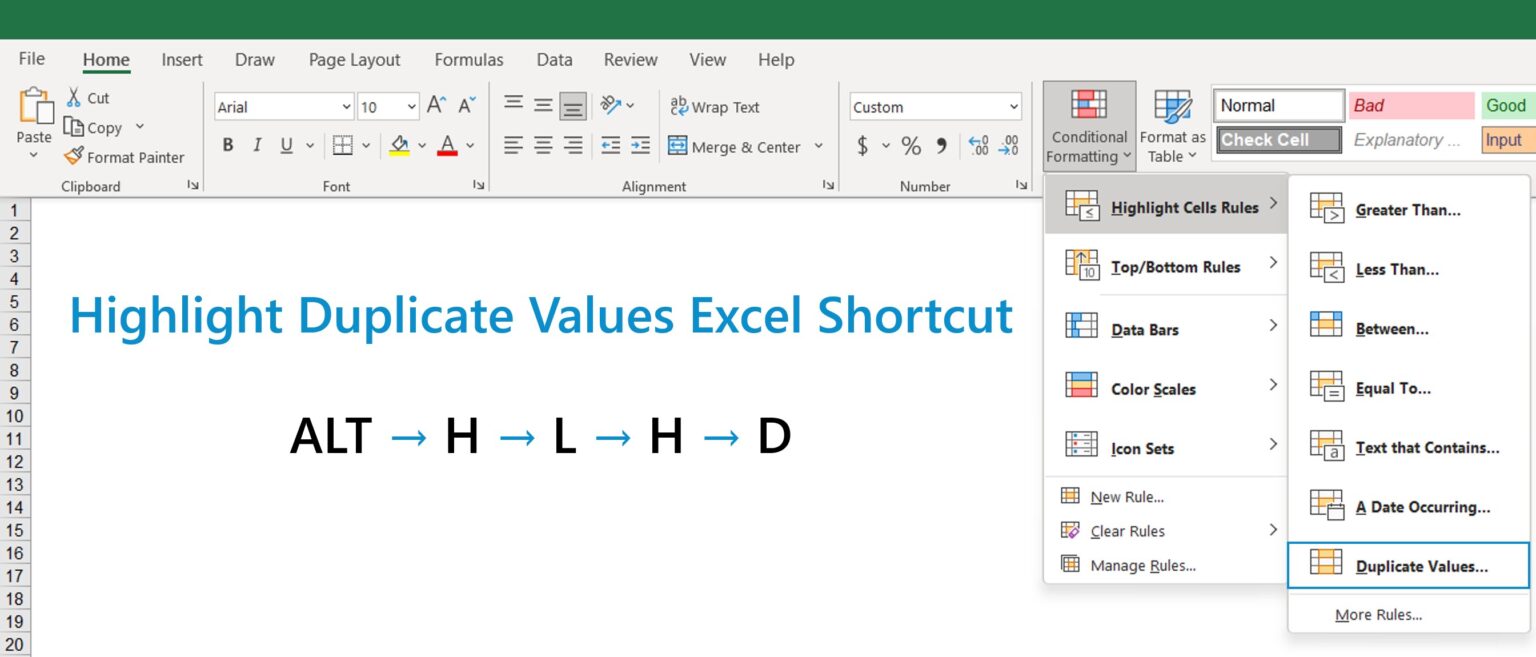Apply the Percent Style format

(x=911, y=145)
